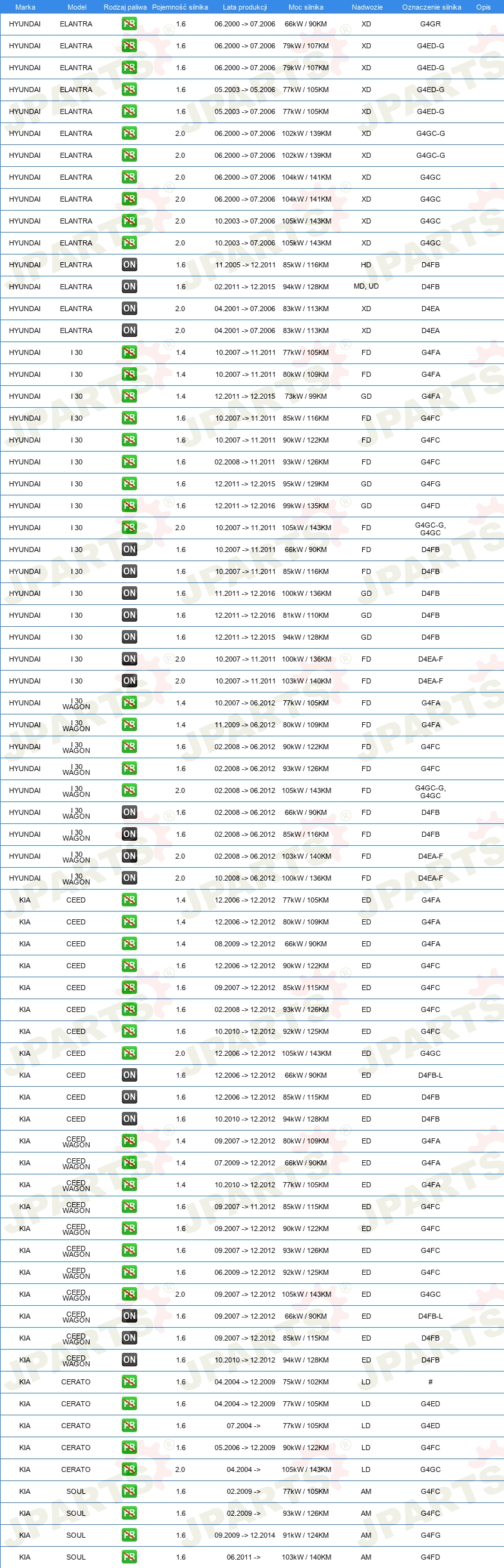The width and height of the screenshot is (504, 1568).
Task: Click the Lata produkcji column header
Action: [x=245, y=7]
